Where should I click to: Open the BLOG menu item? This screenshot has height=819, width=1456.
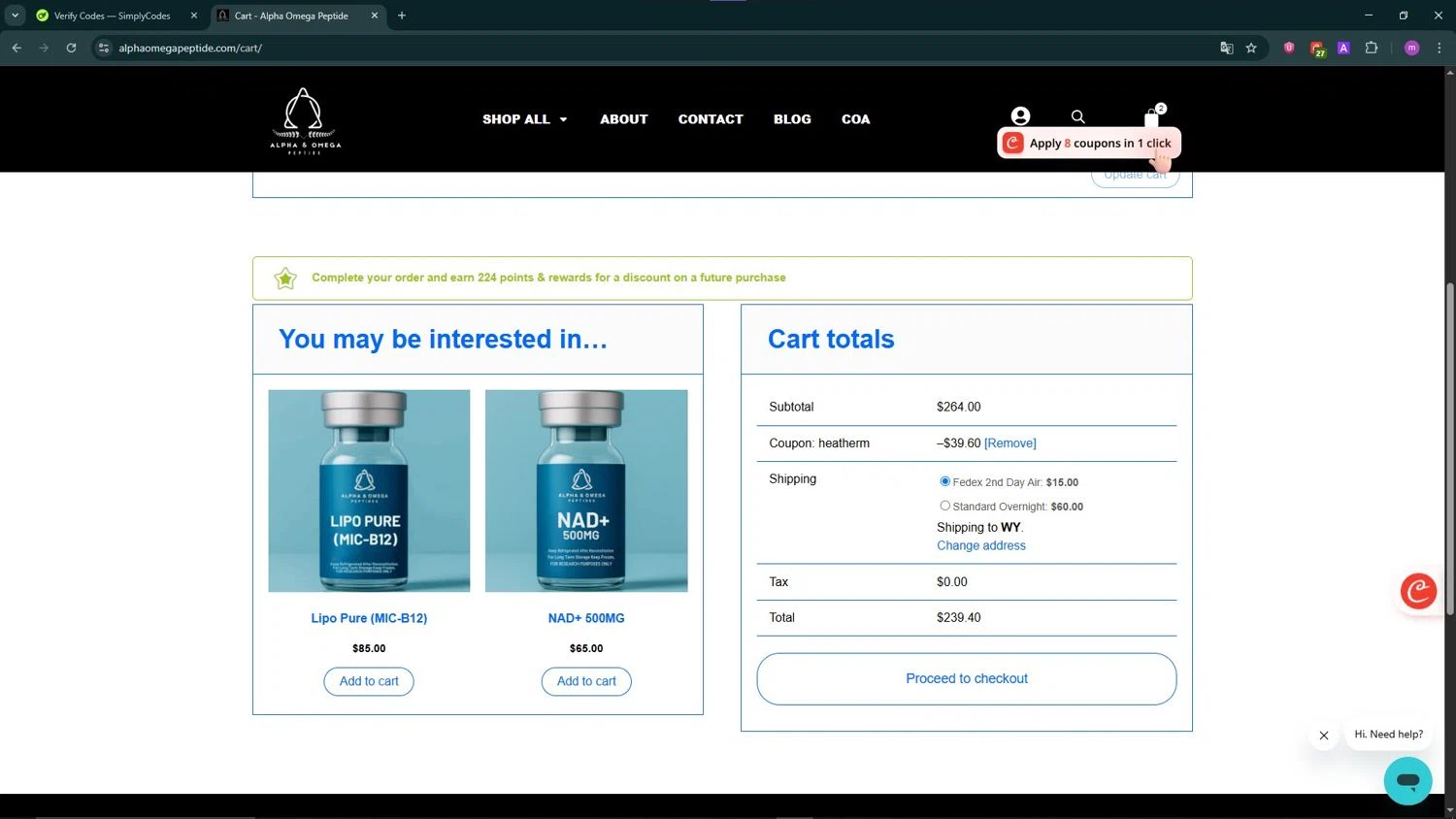click(x=792, y=119)
